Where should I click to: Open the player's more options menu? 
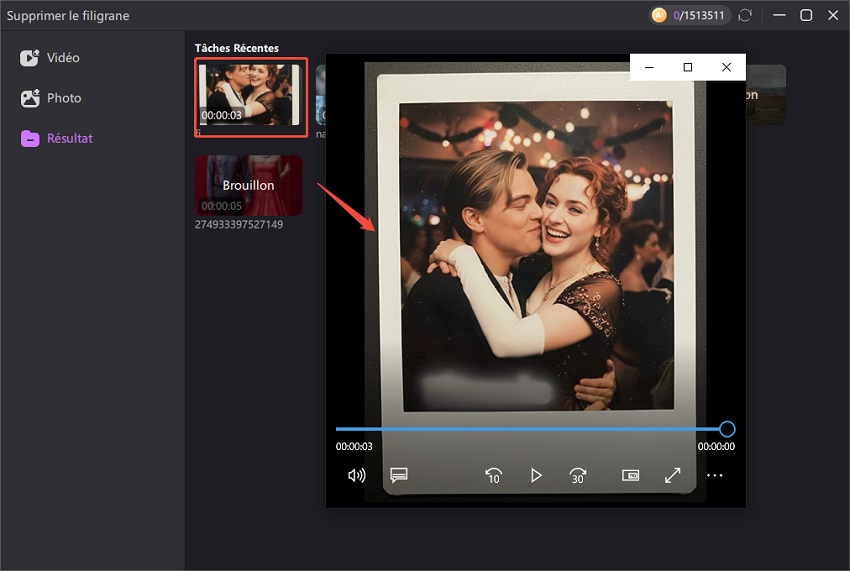[x=714, y=476]
